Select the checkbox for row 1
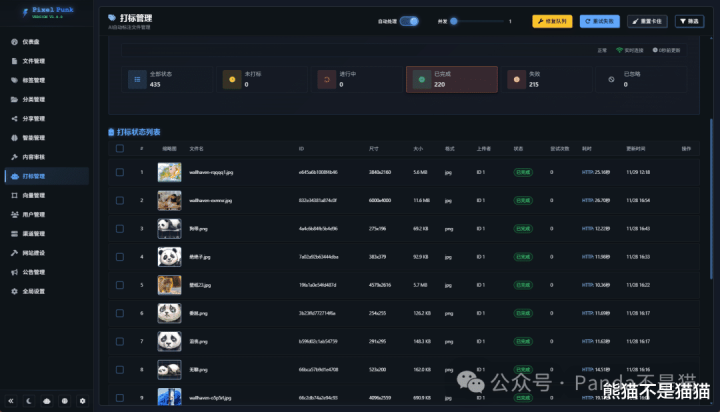This screenshot has height=412, width=720. click(120, 172)
